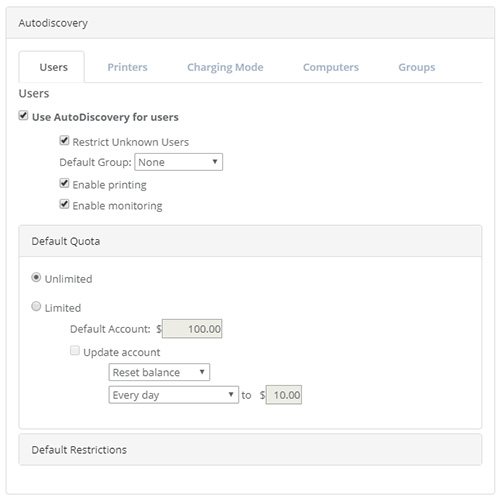Expand the Default Restrictions panel

tap(250, 449)
